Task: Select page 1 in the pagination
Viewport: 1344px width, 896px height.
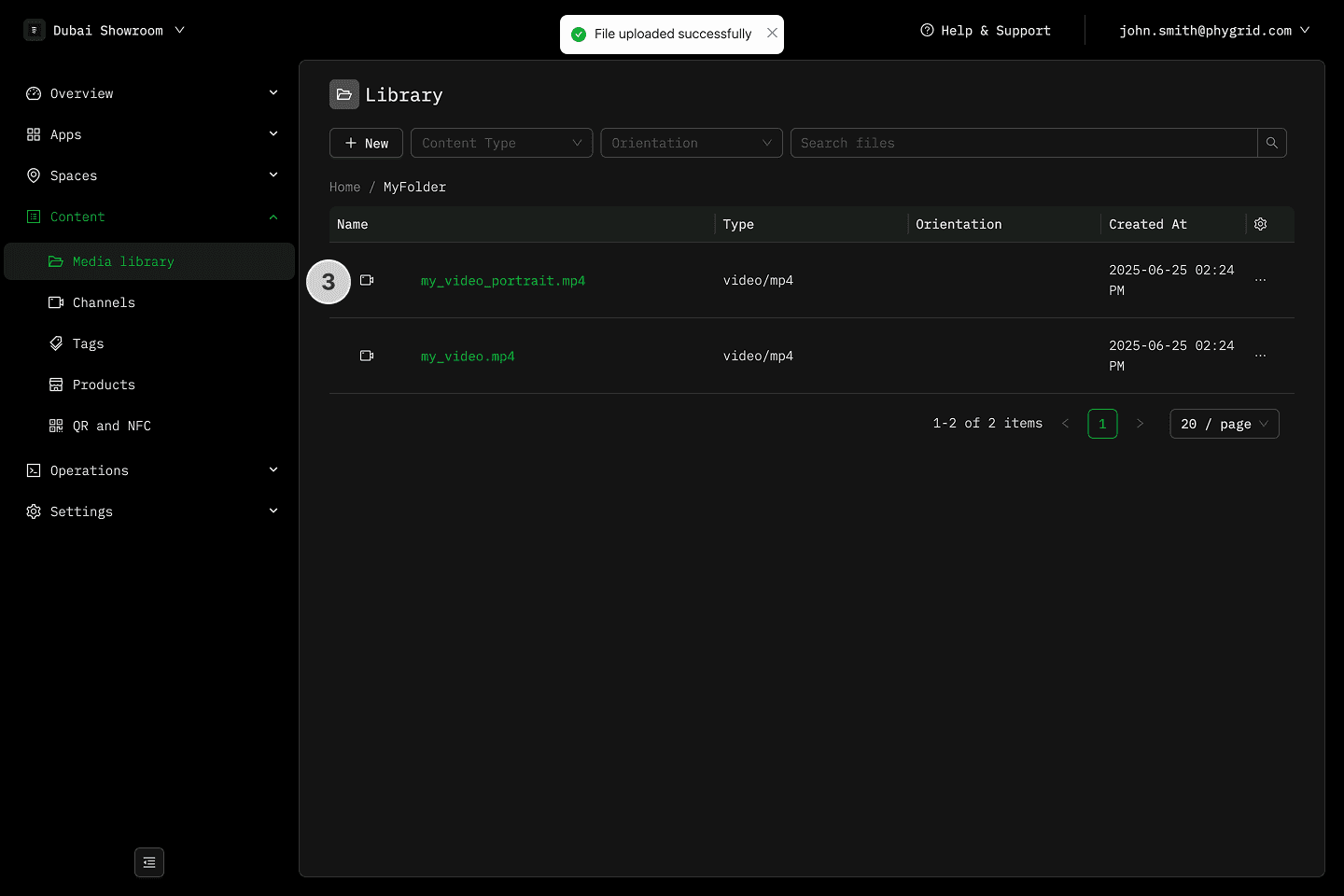Action: pos(1102,424)
